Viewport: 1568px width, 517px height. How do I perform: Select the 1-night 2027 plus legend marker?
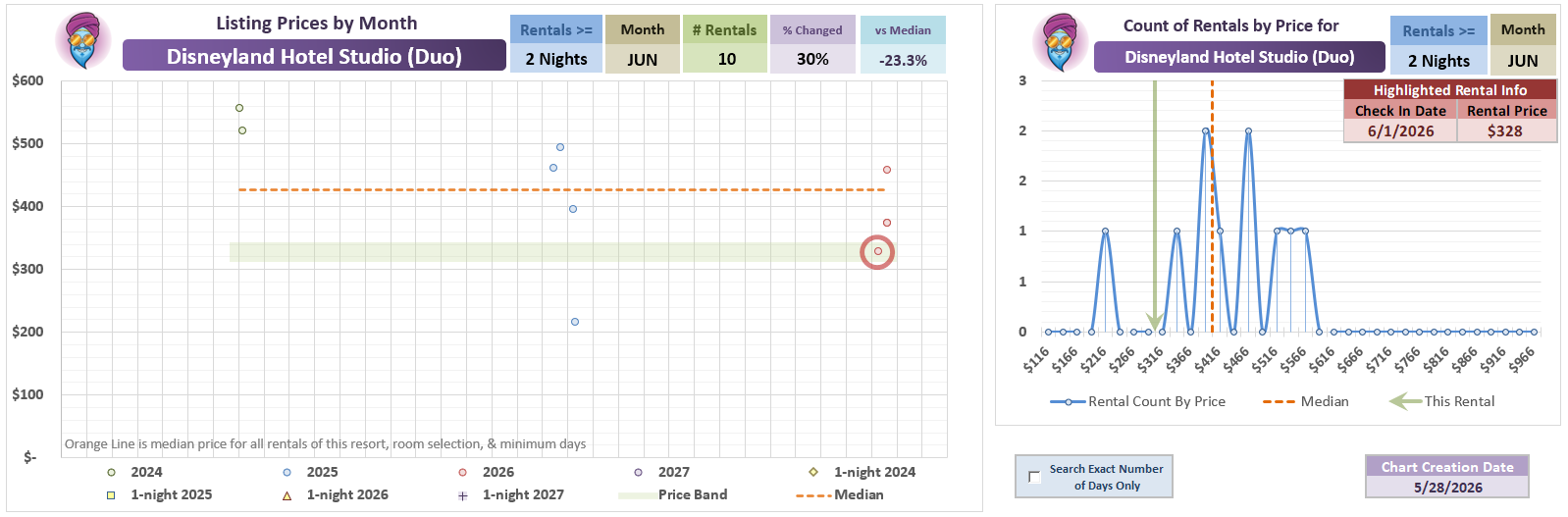pyautogui.click(x=462, y=495)
